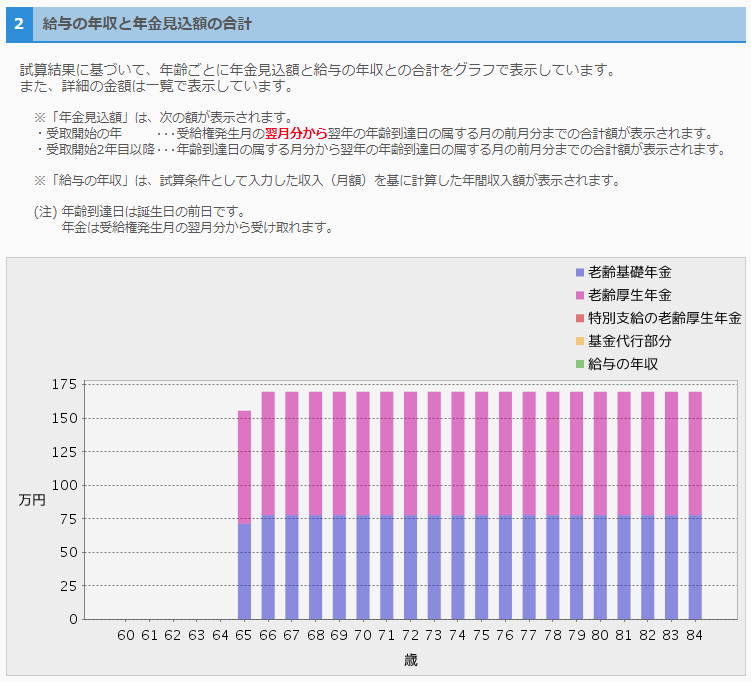Select the 老齢基礎年金 legend swatch

(x=580, y=273)
